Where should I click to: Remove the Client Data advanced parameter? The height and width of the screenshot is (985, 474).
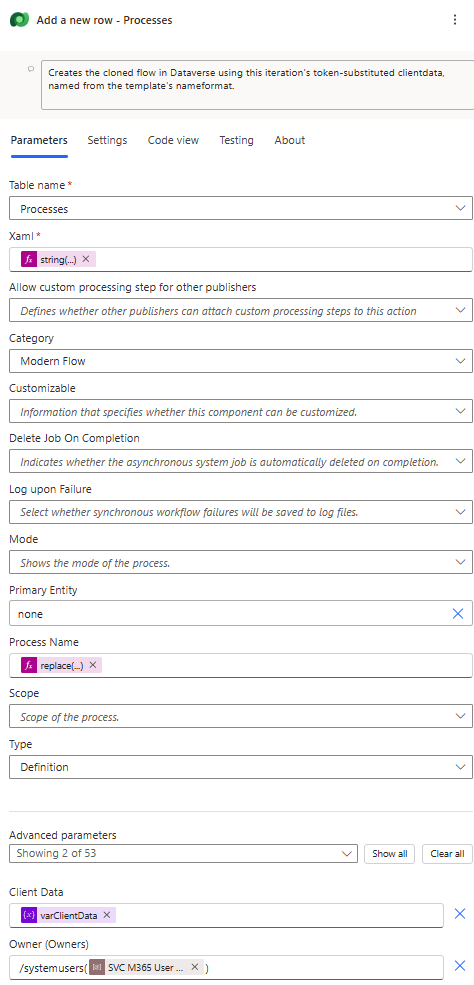coord(460,914)
